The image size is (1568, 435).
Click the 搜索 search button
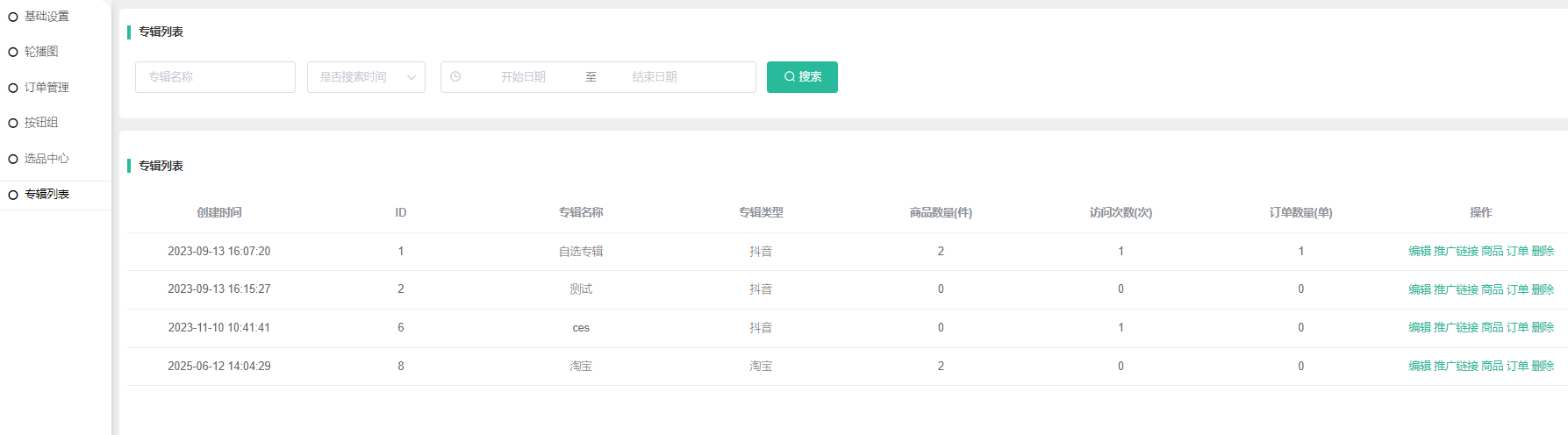click(802, 77)
